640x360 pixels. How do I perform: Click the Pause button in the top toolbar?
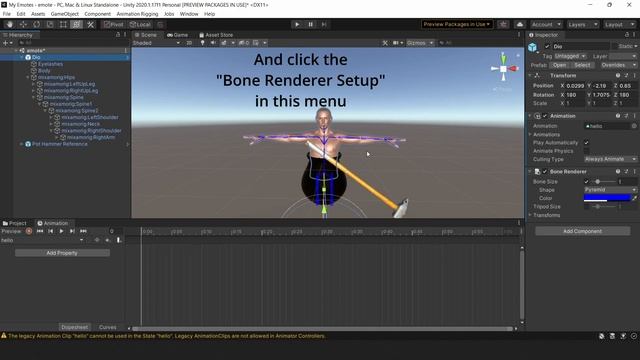311,24
